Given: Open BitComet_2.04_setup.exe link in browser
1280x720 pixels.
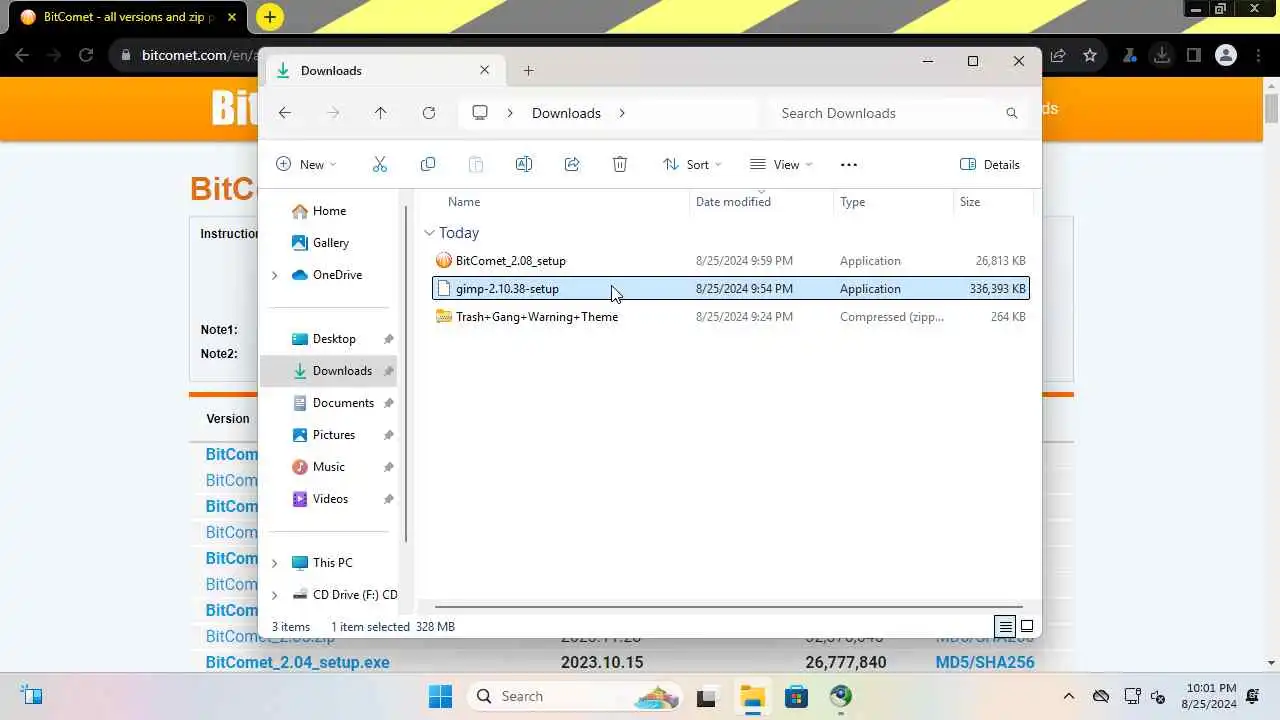Looking at the screenshot, I should [x=298, y=662].
